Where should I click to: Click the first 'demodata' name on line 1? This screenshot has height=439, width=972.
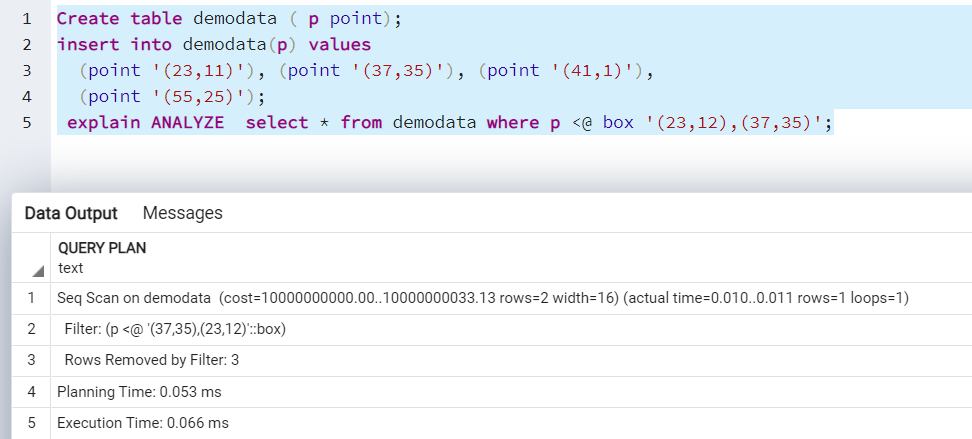235,19
